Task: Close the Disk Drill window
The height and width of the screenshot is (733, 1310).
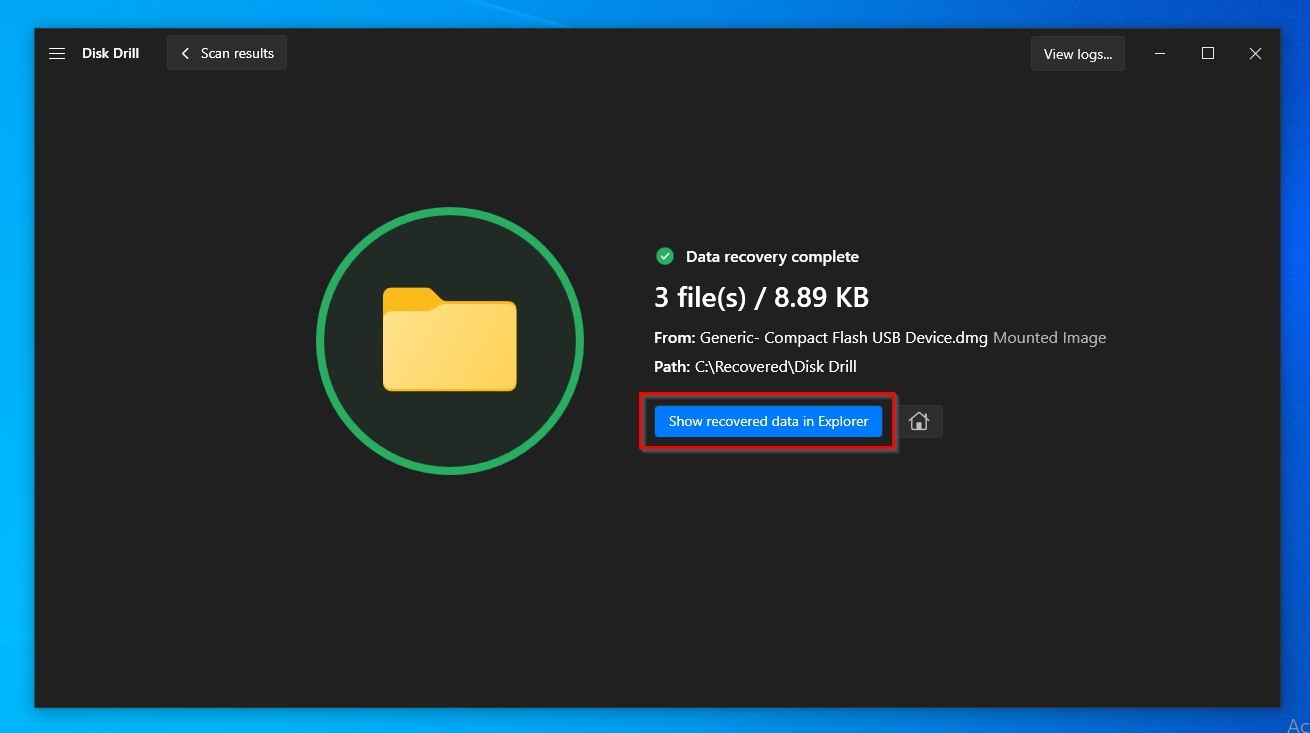Action: [1255, 53]
